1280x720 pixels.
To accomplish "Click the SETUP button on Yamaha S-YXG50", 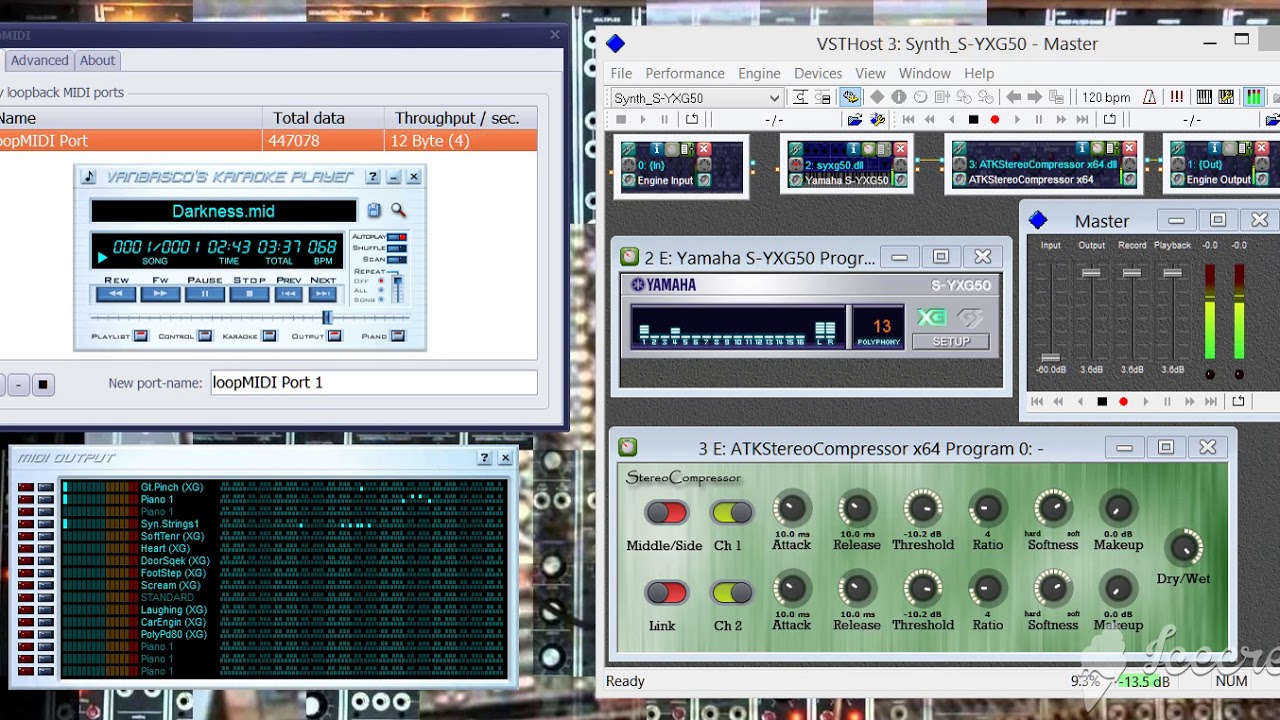I will click(951, 341).
